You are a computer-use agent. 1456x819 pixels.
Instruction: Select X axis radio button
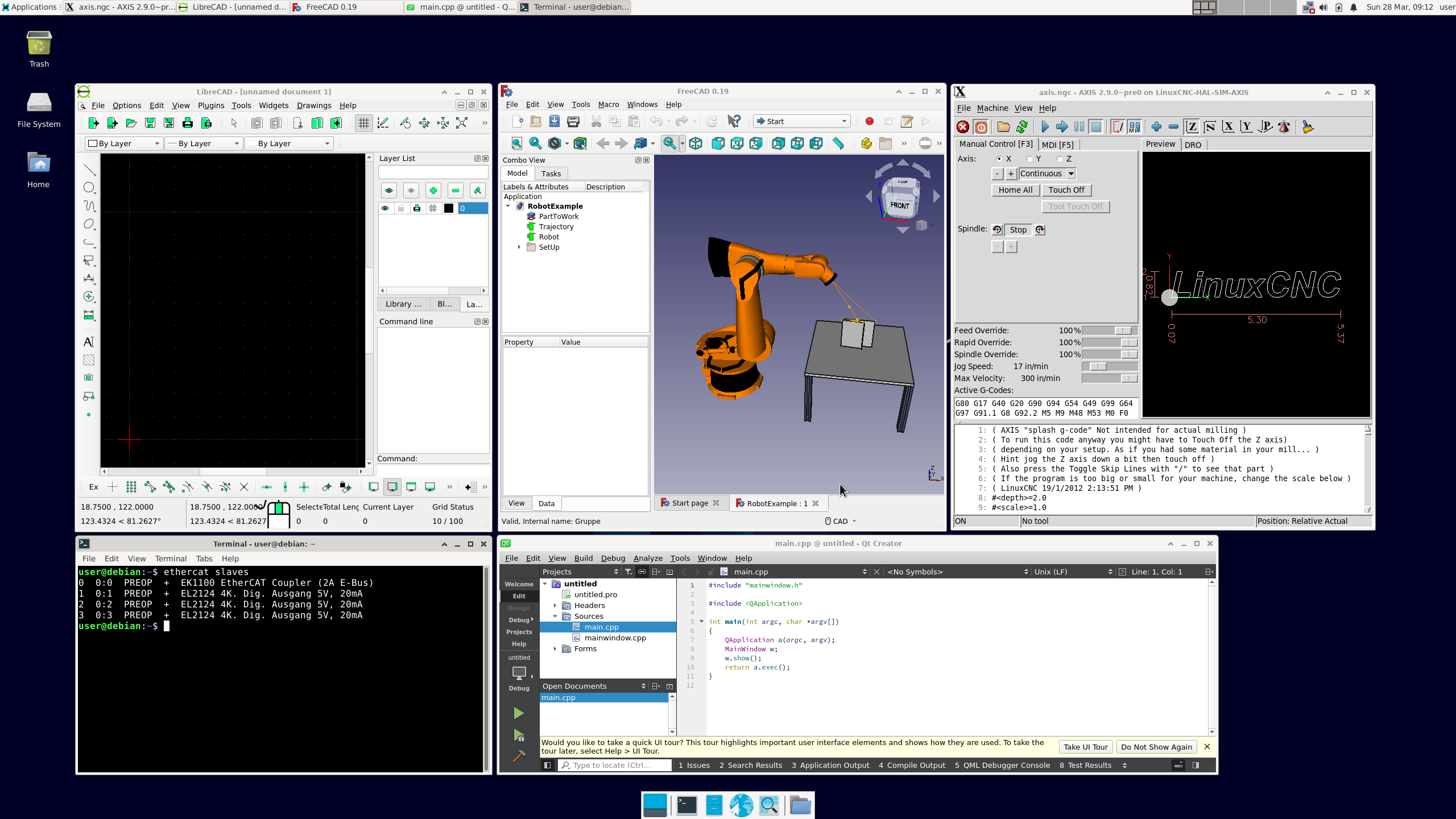click(x=999, y=159)
